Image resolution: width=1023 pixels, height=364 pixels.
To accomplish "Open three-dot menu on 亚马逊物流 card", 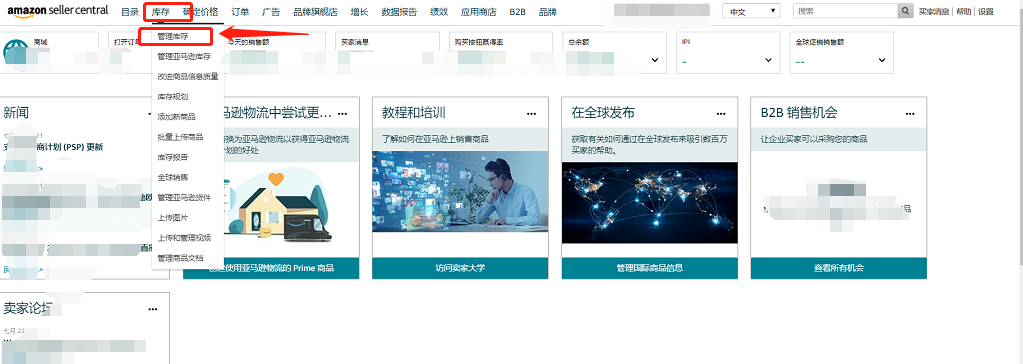I will [342, 114].
